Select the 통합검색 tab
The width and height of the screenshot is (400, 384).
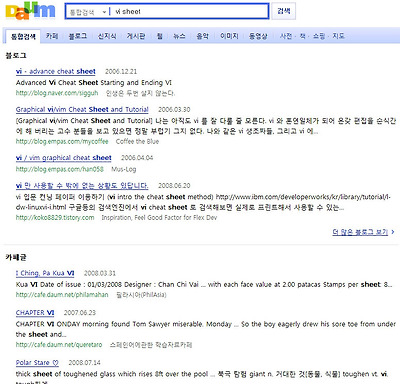click(x=23, y=37)
